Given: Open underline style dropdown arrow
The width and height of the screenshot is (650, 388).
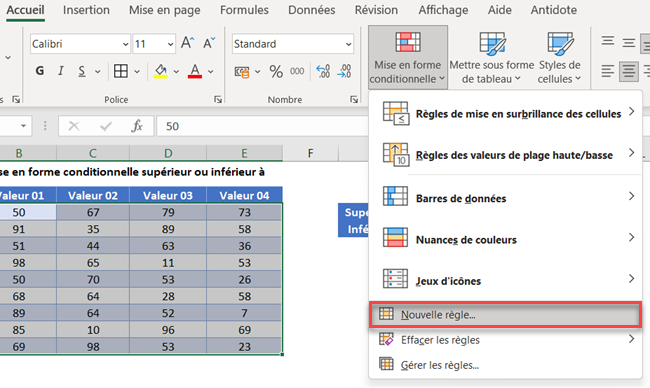Looking at the screenshot, I should pos(97,72).
